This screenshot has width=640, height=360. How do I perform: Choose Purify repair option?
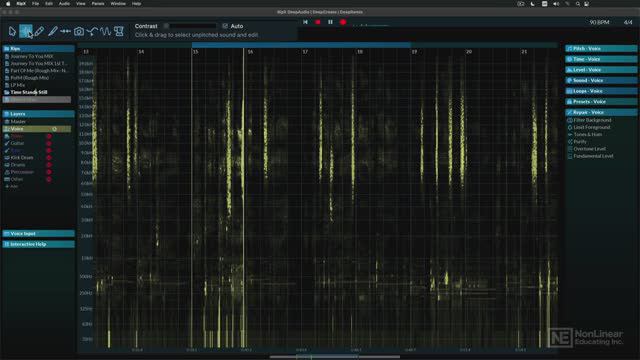(x=580, y=142)
